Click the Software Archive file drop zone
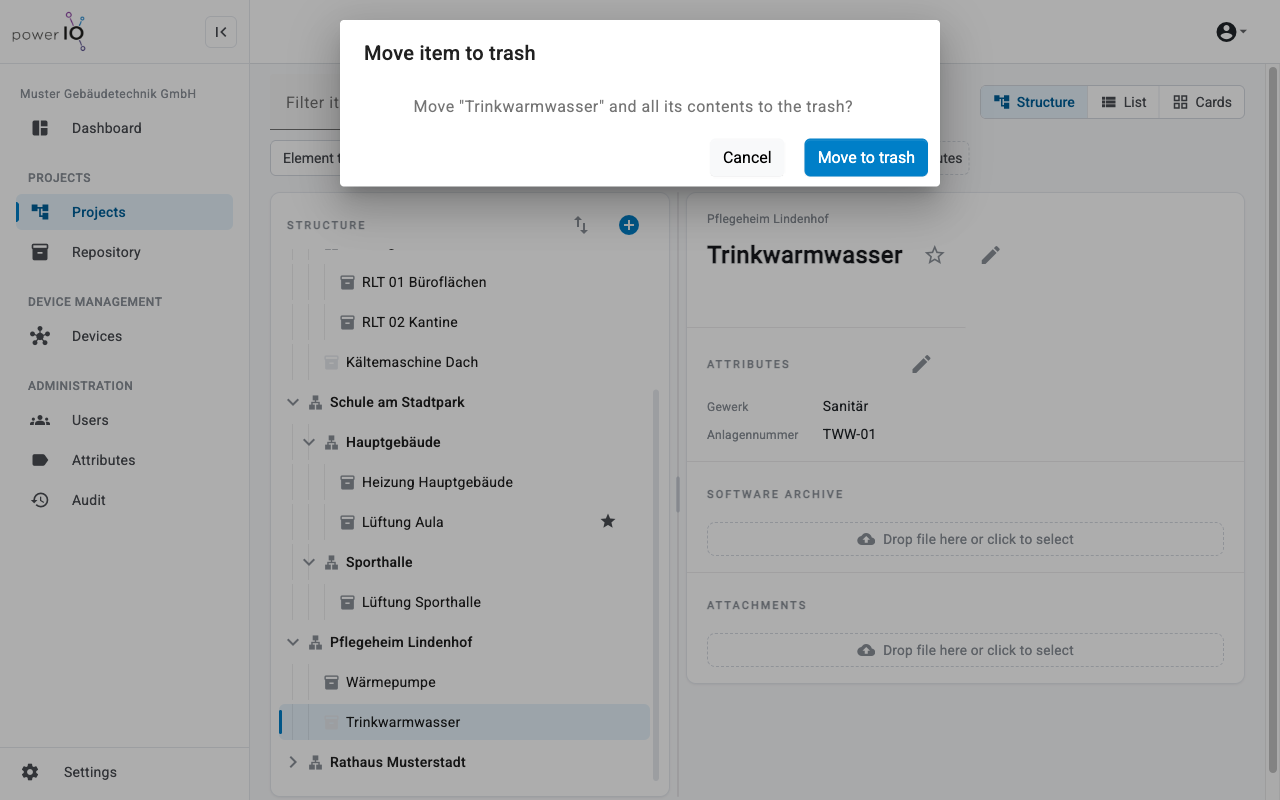The width and height of the screenshot is (1280, 800). (x=965, y=539)
